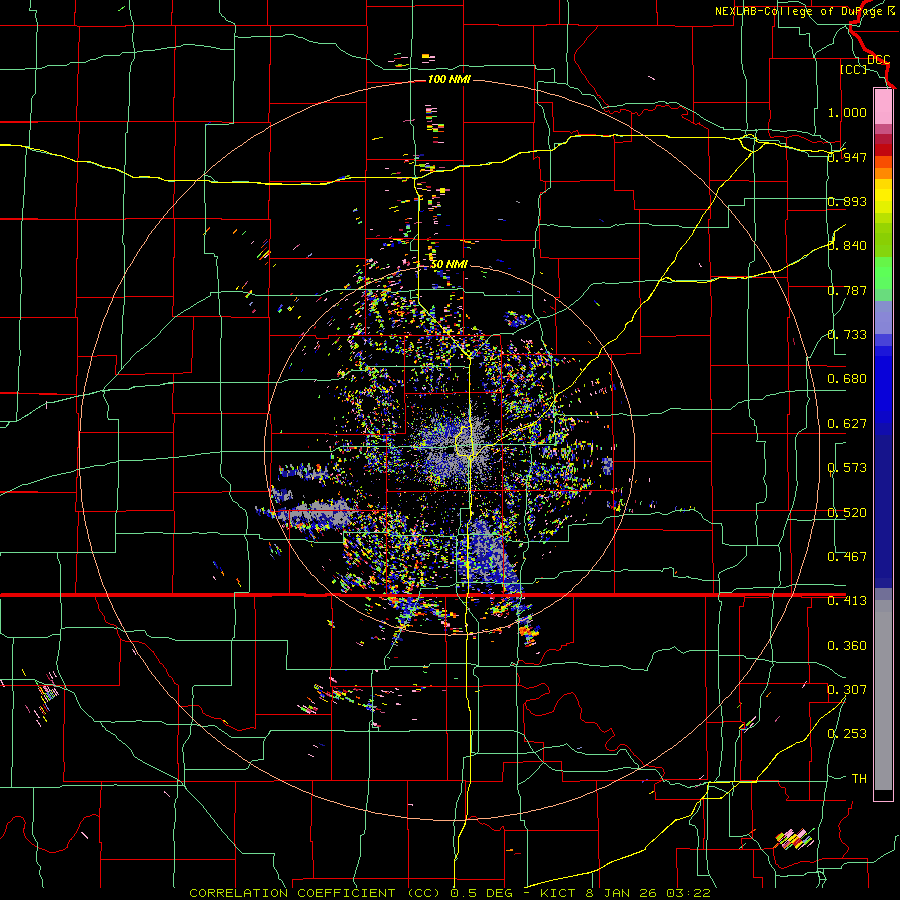900x900 pixels.
Task: Select the 0.467 legend value
Action: click(847, 557)
